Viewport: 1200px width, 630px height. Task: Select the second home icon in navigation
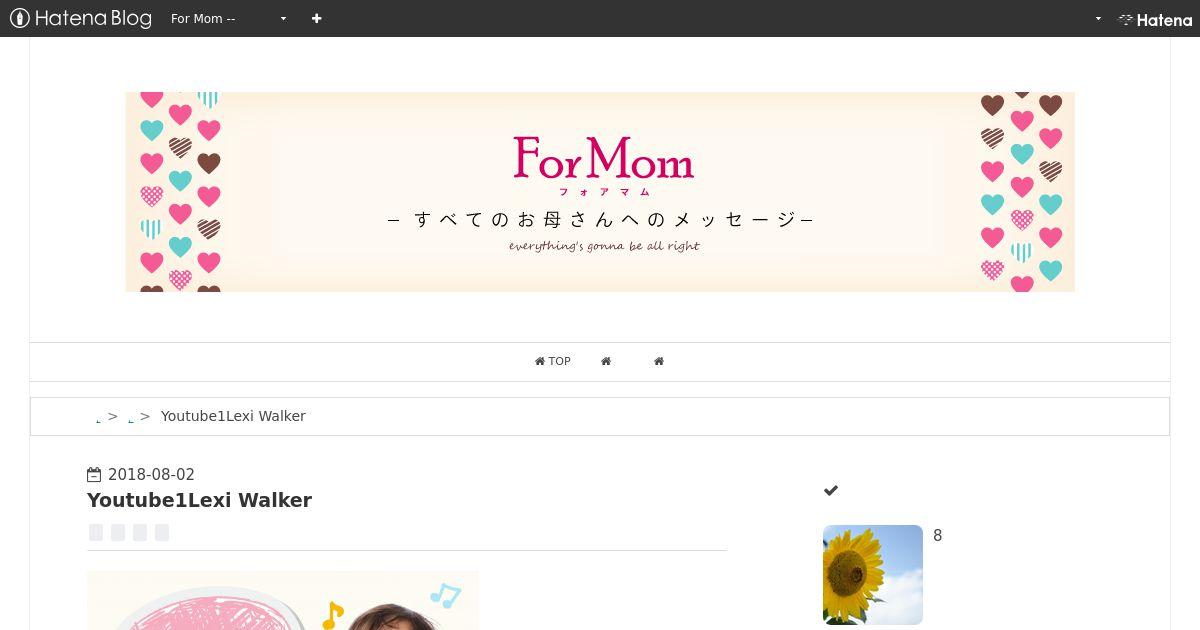coord(606,361)
